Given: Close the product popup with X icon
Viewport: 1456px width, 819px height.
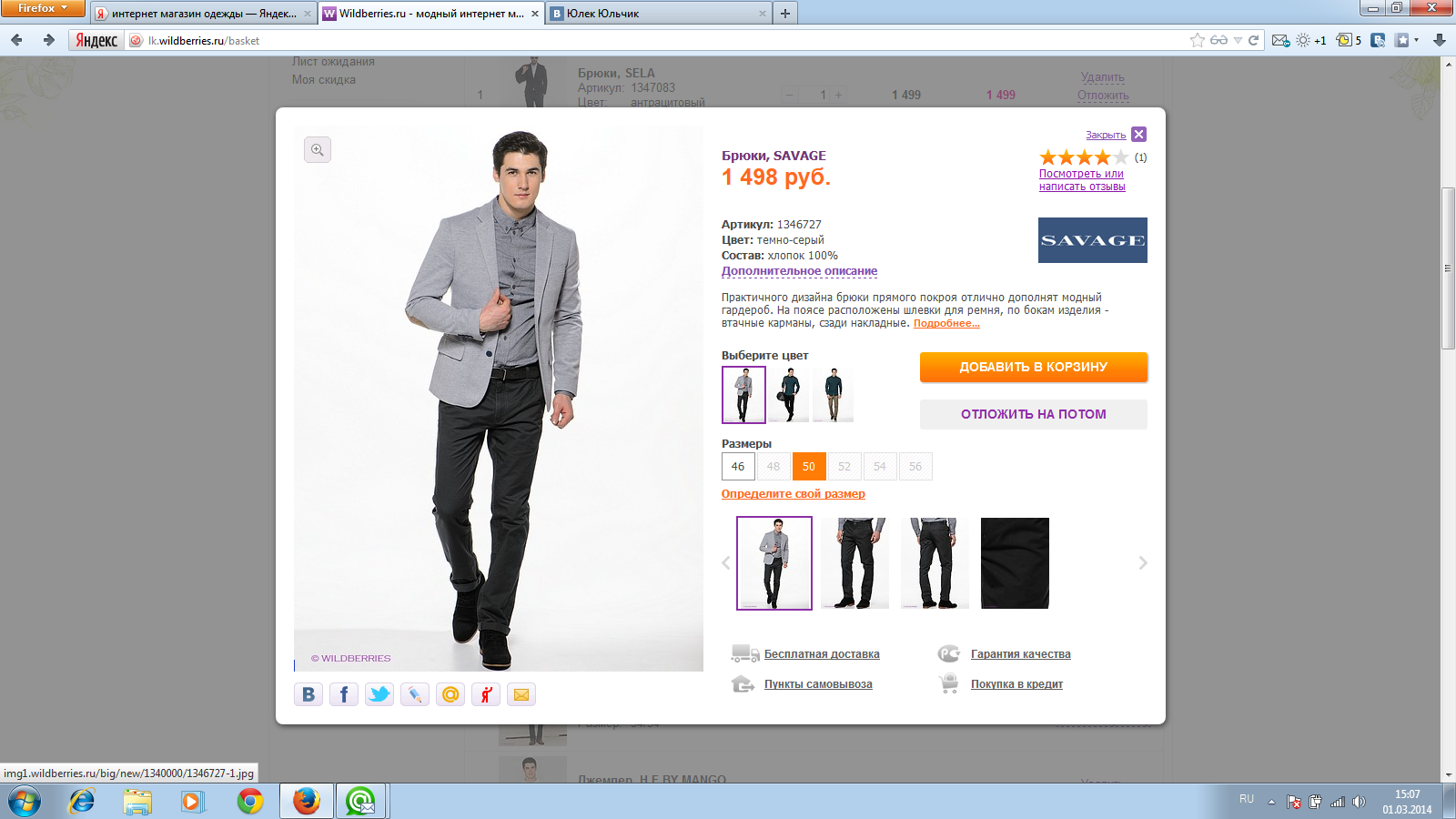Looking at the screenshot, I should coord(1138,135).
